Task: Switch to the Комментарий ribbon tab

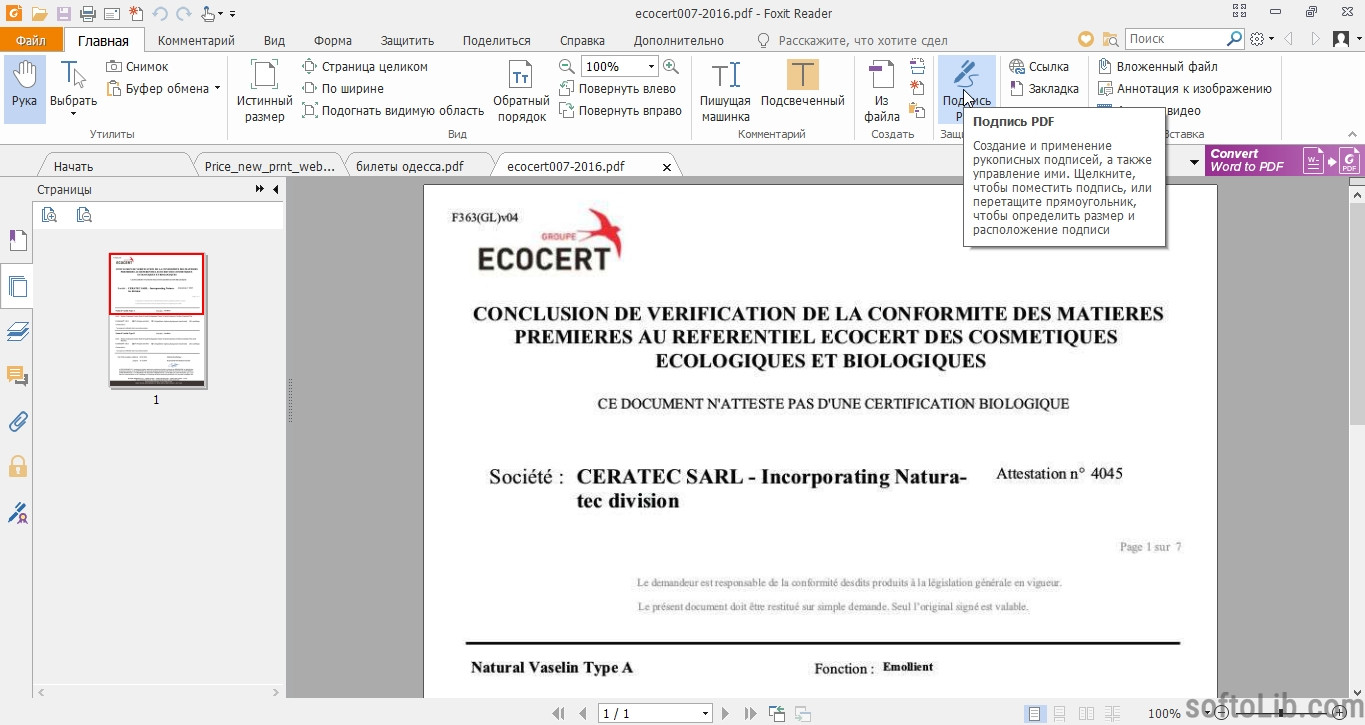Action: (x=196, y=40)
